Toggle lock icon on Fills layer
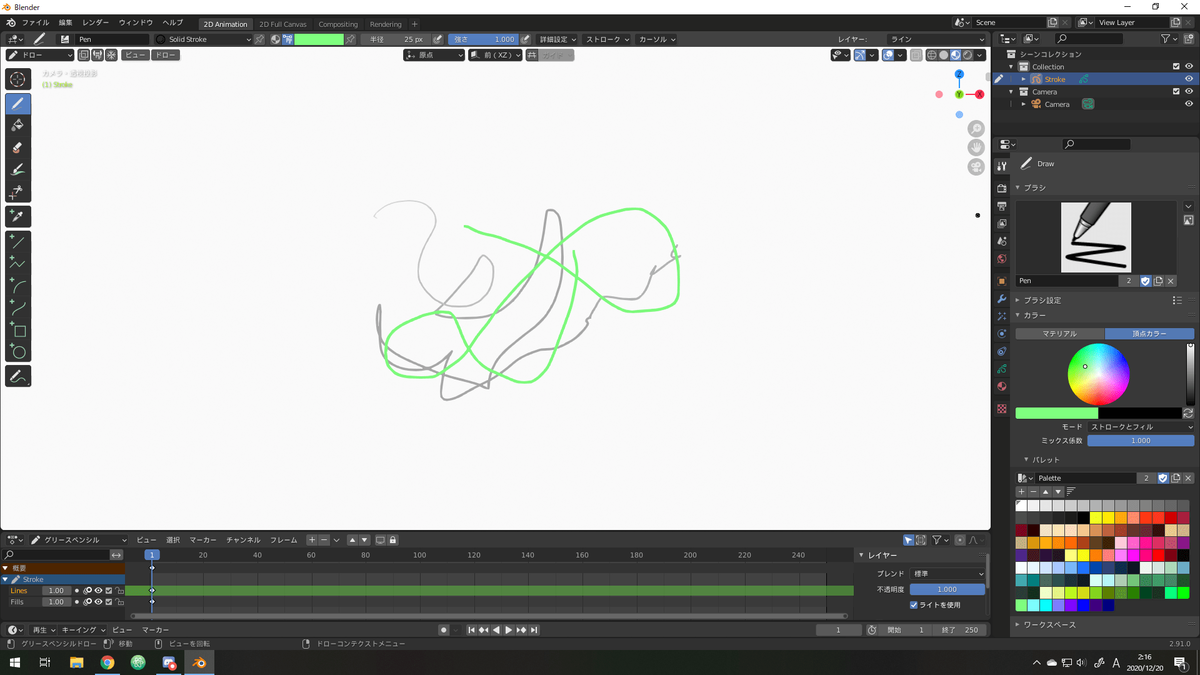1200x675 pixels. click(x=119, y=602)
